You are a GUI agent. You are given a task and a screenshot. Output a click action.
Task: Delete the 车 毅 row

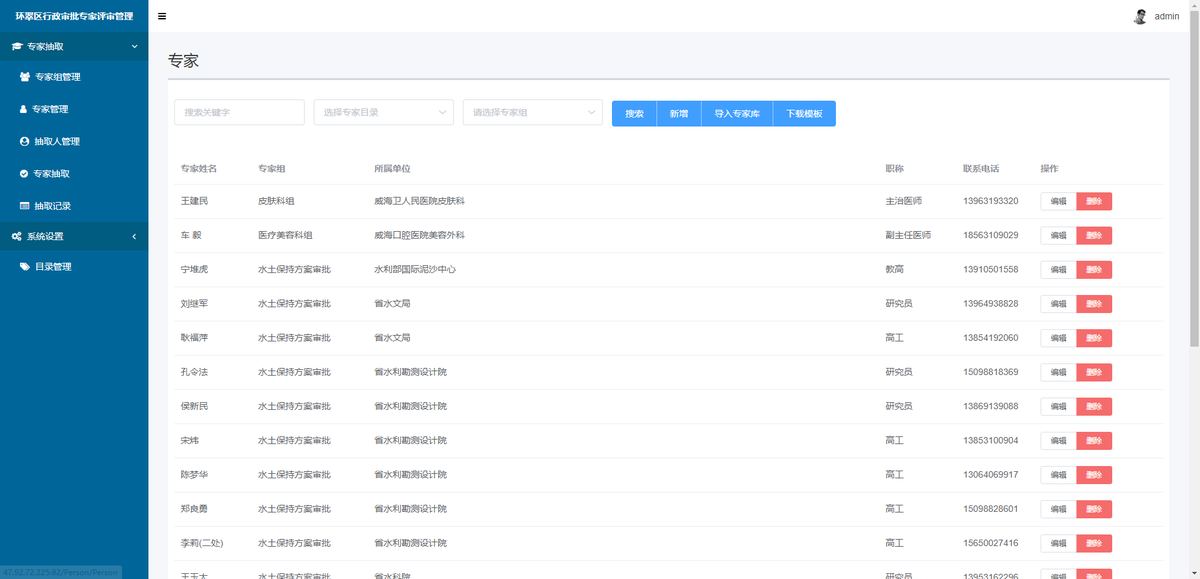[1094, 235]
